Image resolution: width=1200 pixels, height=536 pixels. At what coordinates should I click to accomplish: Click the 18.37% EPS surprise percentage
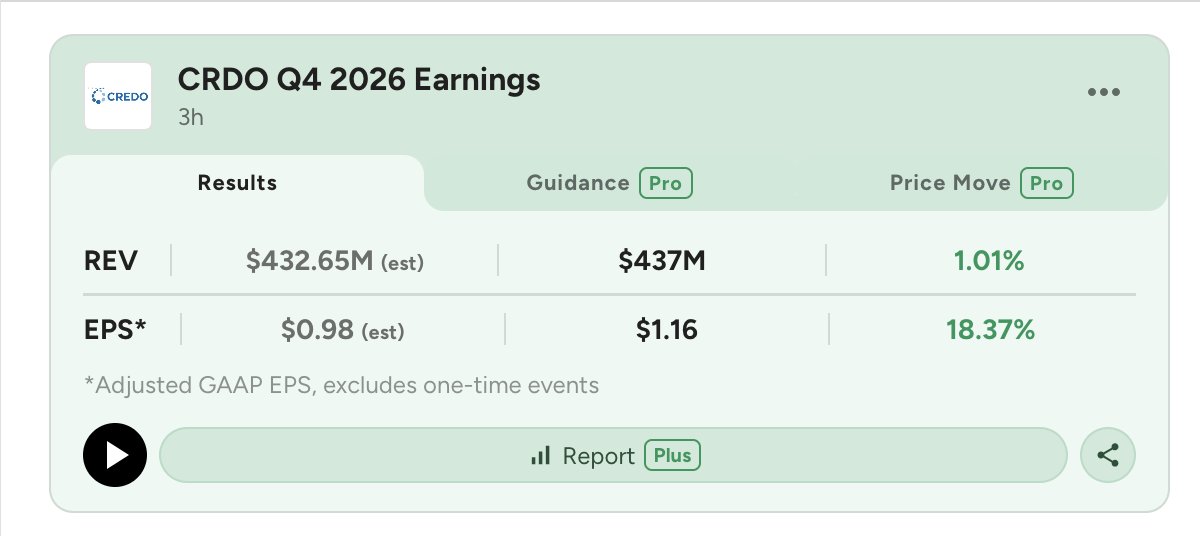(x=990, y=329)
